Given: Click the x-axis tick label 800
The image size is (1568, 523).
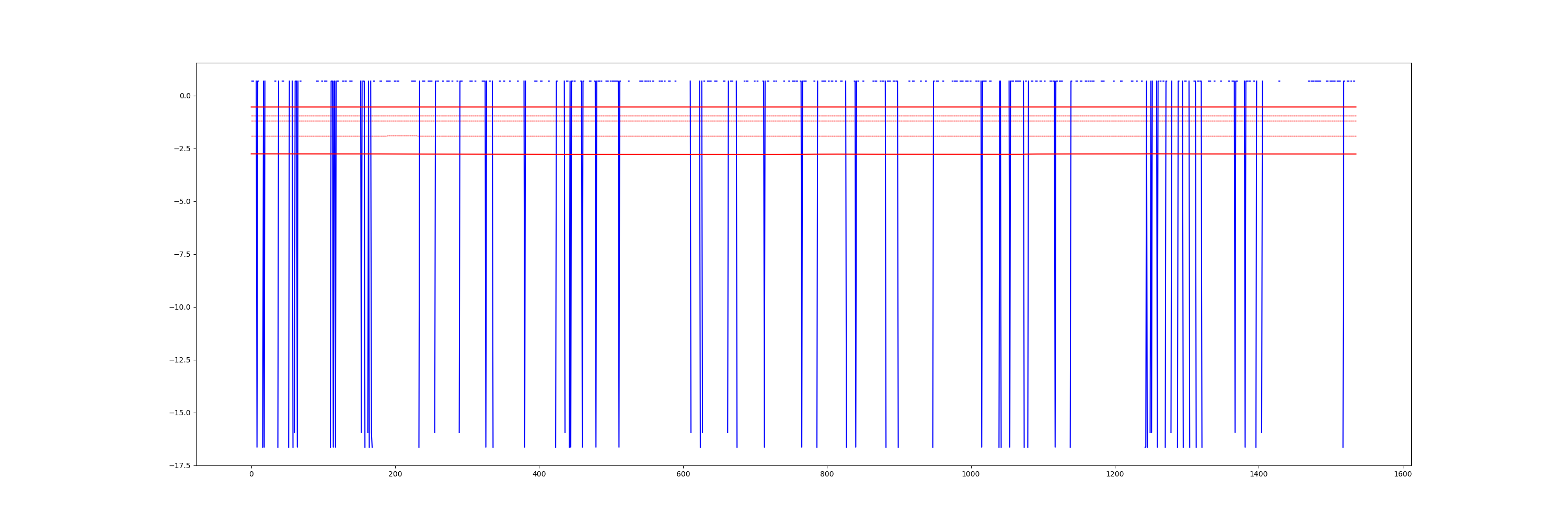Looking at the screenshot, I should [x=827, y=474].
